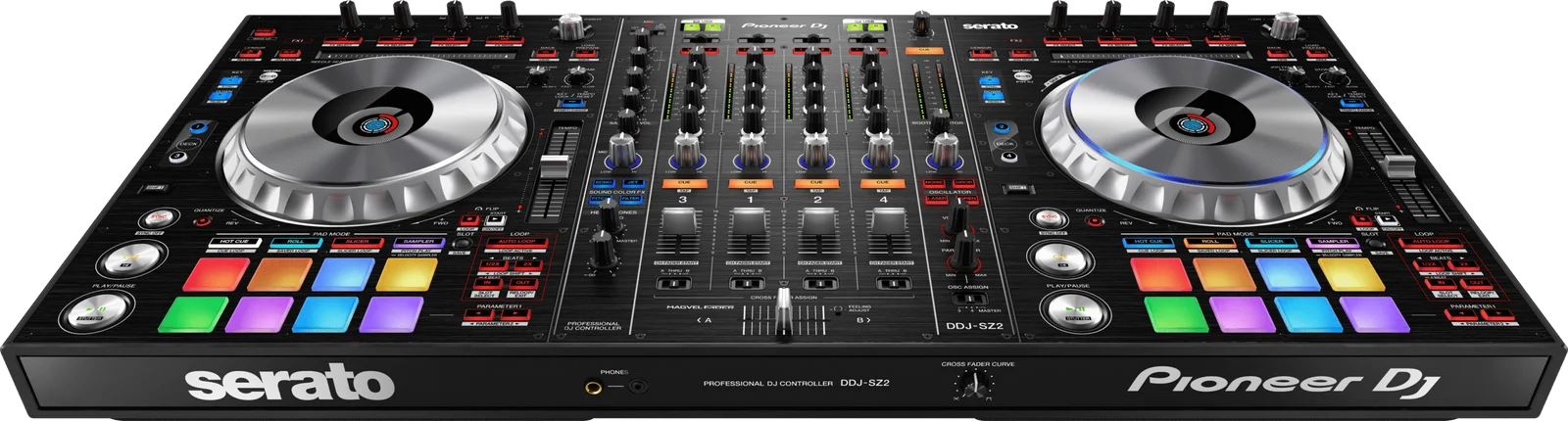Toggle SYNC on the right deck
The height and width of the screenshot is (421, 1568).
point(1048,217)
